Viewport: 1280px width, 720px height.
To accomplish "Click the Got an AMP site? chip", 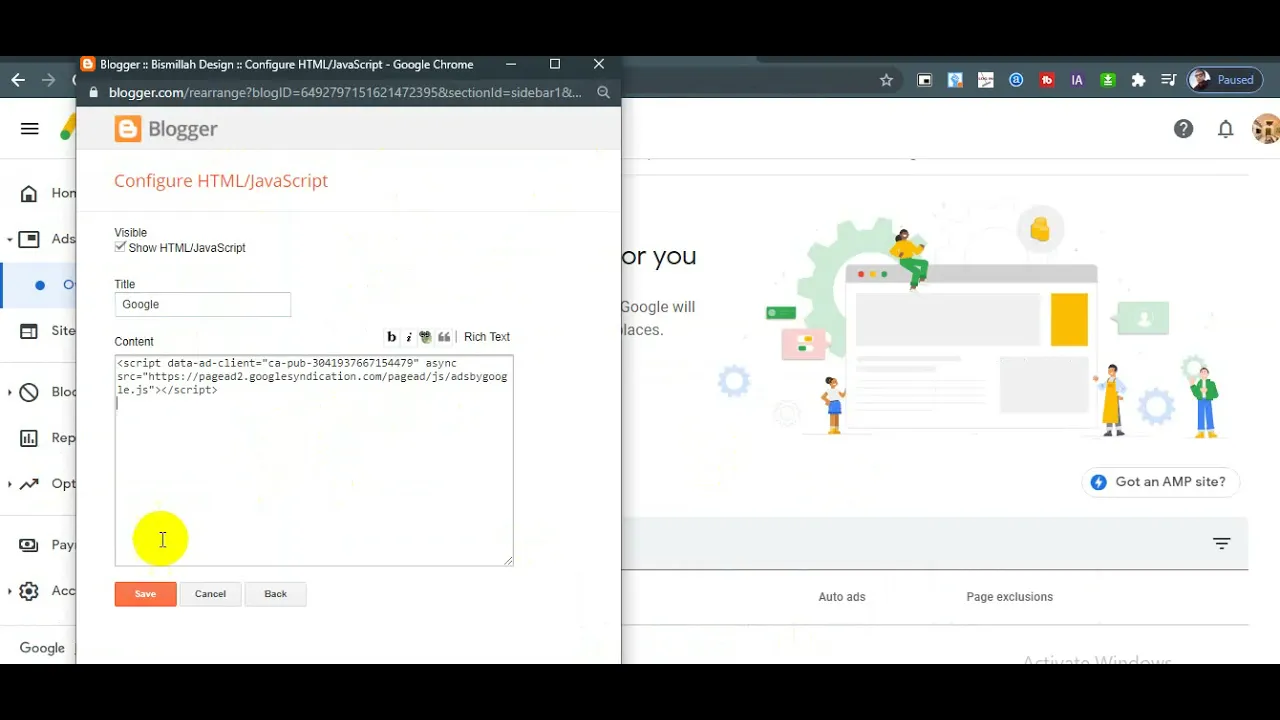I will (1160, 482).
